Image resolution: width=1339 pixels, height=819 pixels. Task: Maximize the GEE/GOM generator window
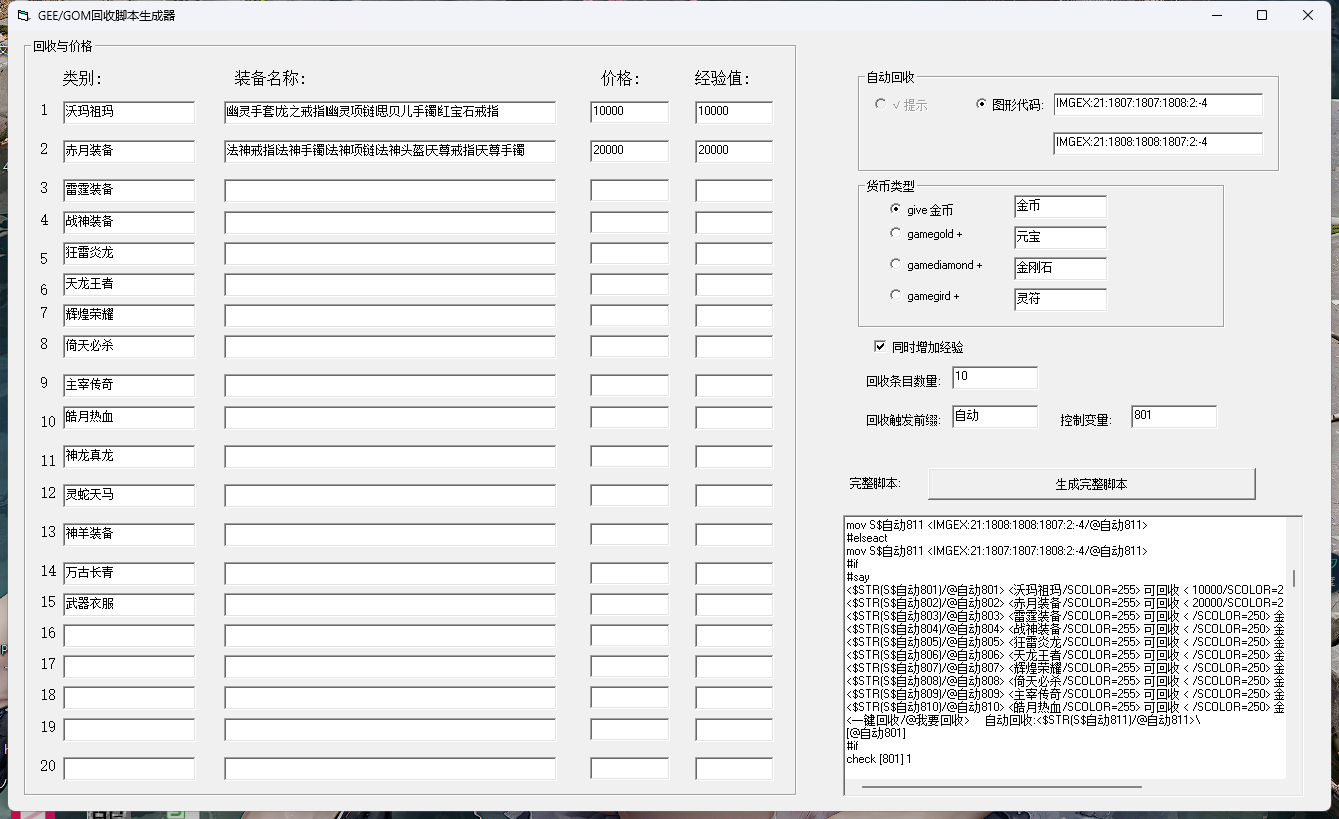pos(1262,15)
